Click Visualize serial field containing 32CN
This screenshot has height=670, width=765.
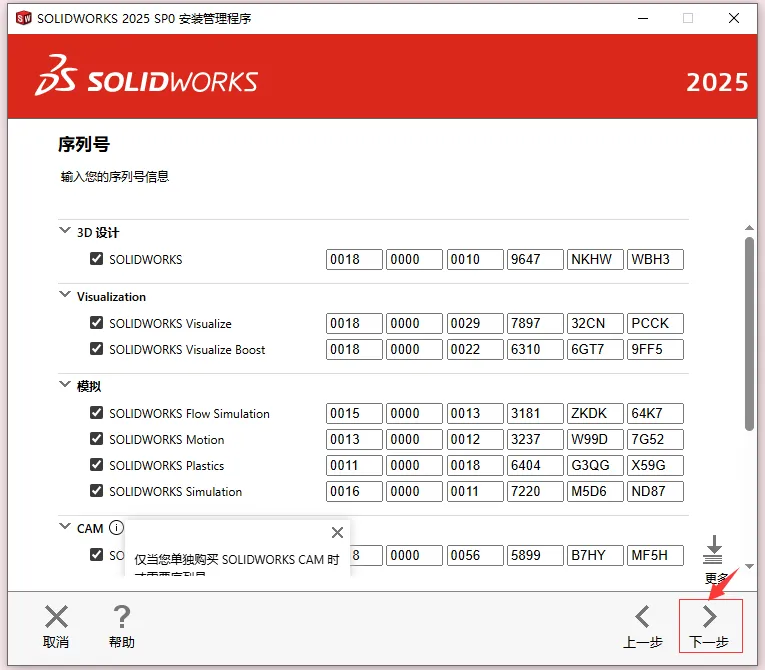tap(595, 323)
